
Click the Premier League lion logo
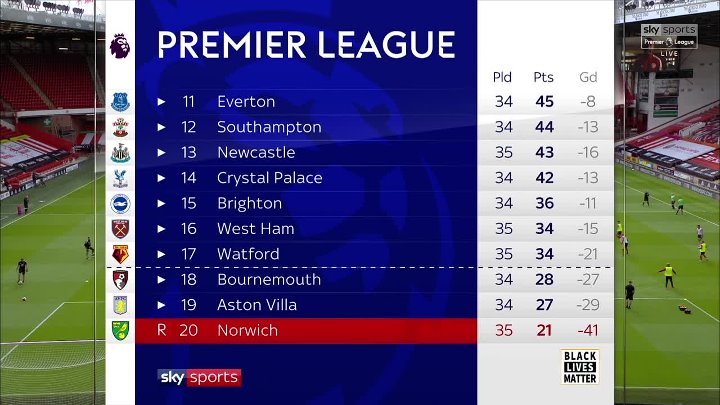[119, 46]
